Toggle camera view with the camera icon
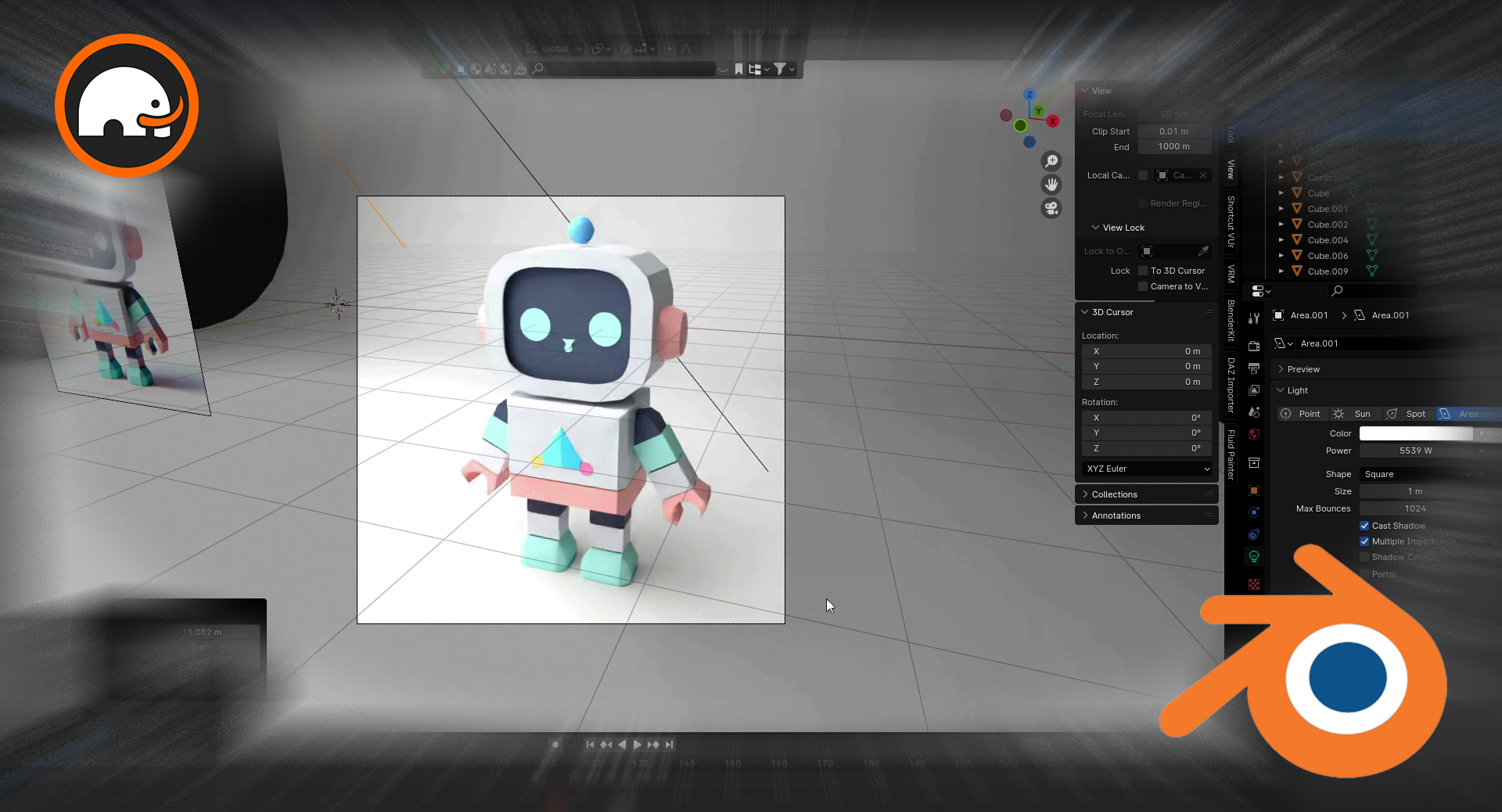 (1051, 208)
